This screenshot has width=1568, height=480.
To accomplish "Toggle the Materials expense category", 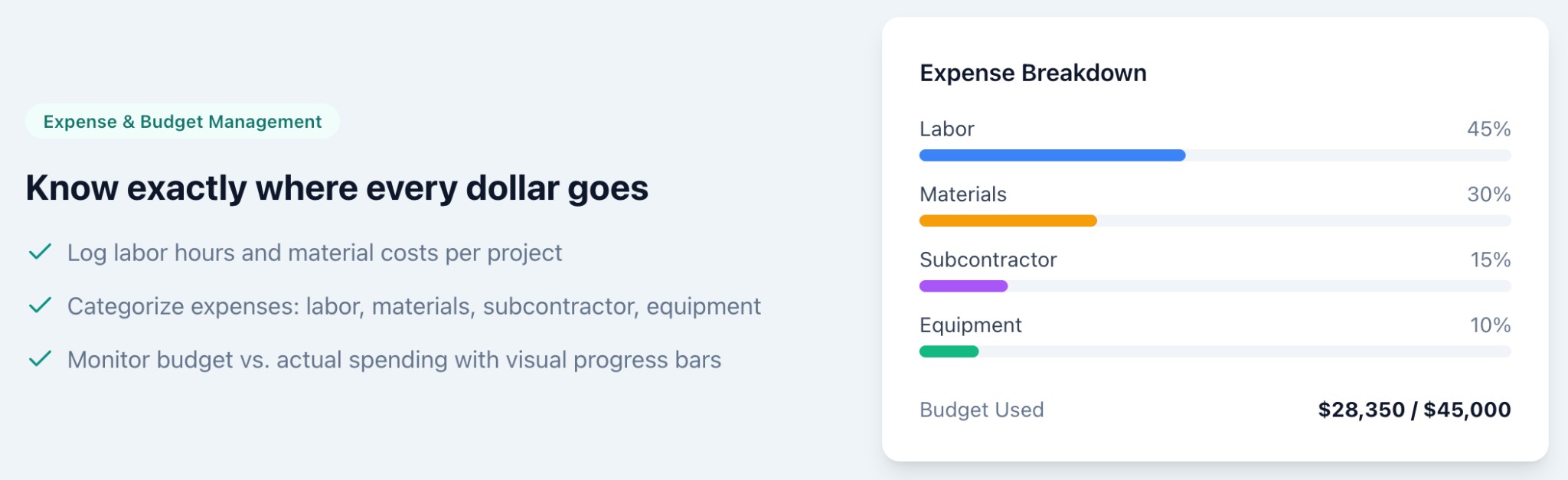I will [x=962, y=194].
